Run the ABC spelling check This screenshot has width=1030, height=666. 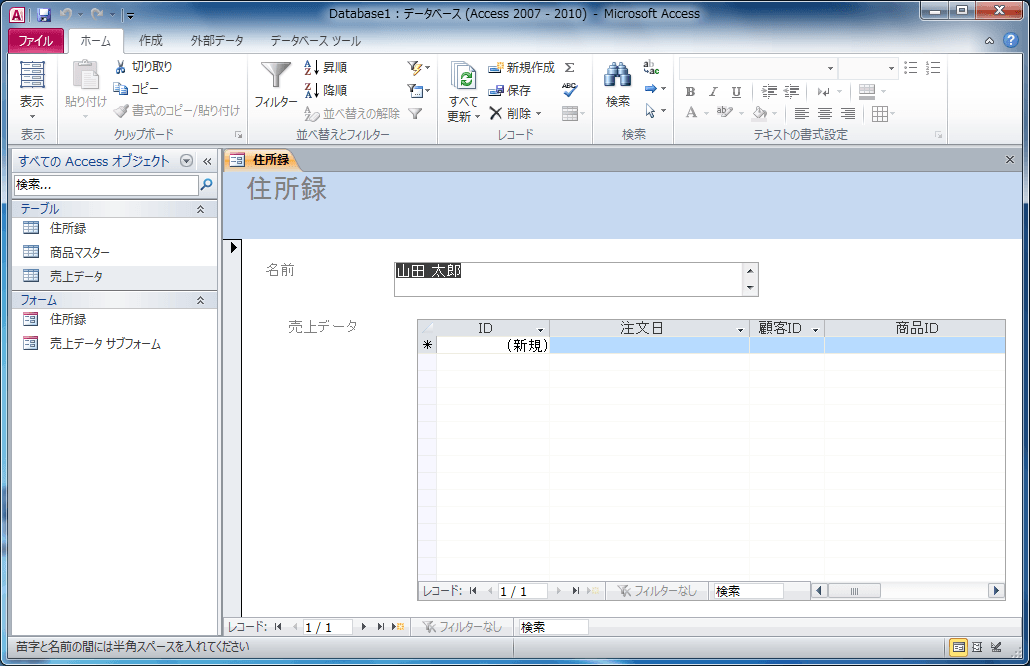coord(570,90)
